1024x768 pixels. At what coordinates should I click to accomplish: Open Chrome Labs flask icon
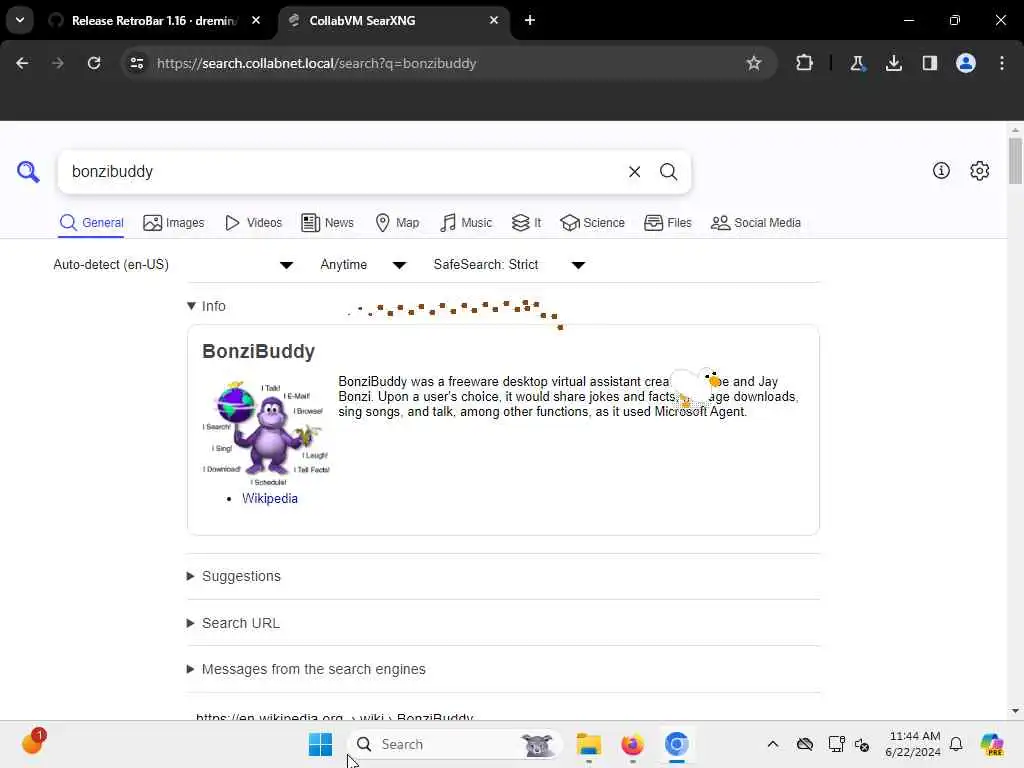click(857, 63)
